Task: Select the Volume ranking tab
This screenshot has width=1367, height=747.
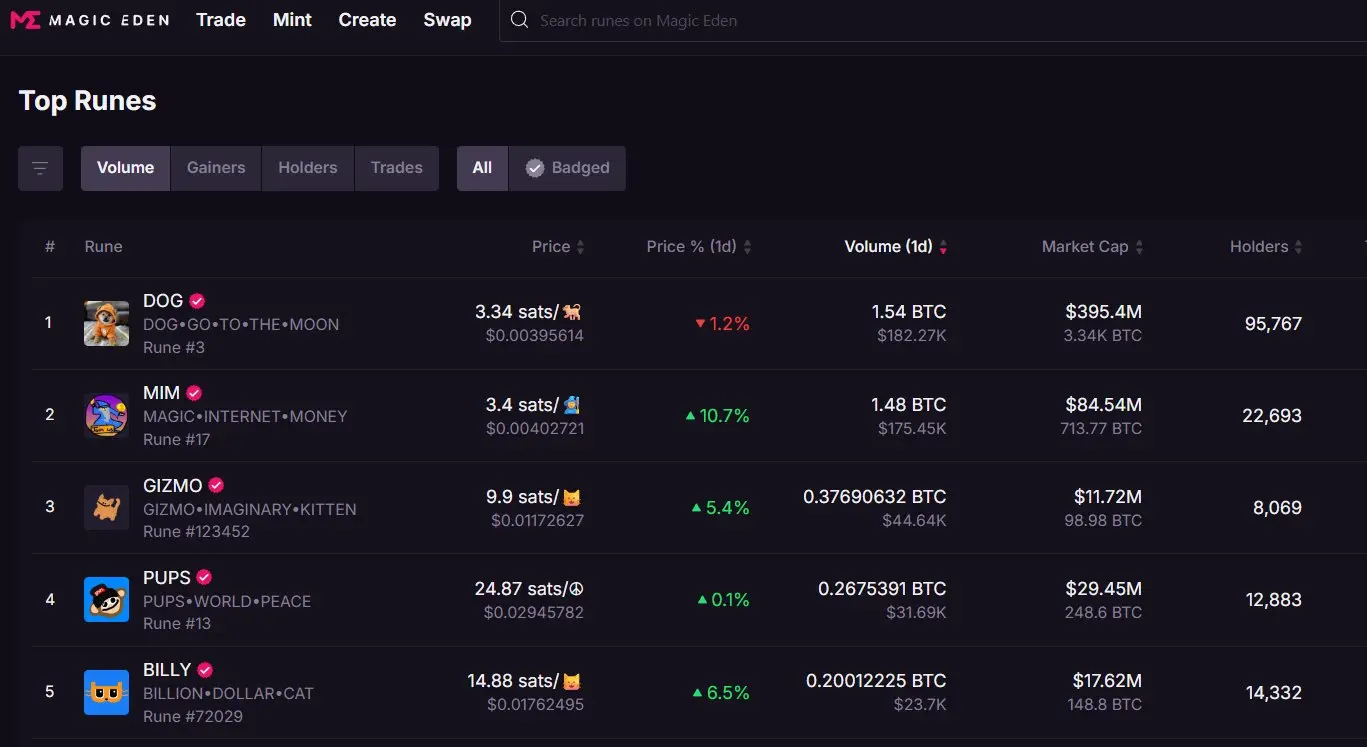Action: pos(125,168)
